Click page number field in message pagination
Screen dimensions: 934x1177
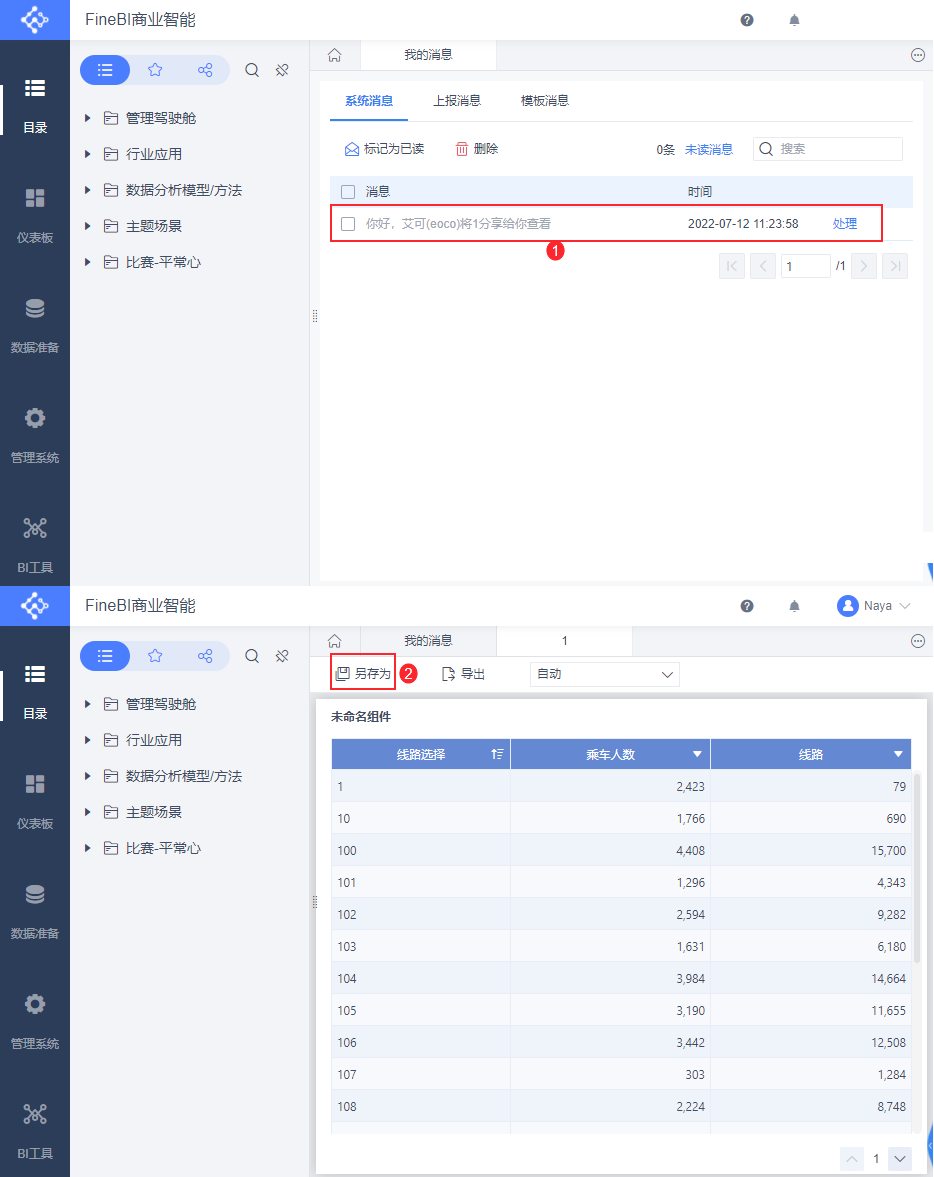[x=806, y=266]
